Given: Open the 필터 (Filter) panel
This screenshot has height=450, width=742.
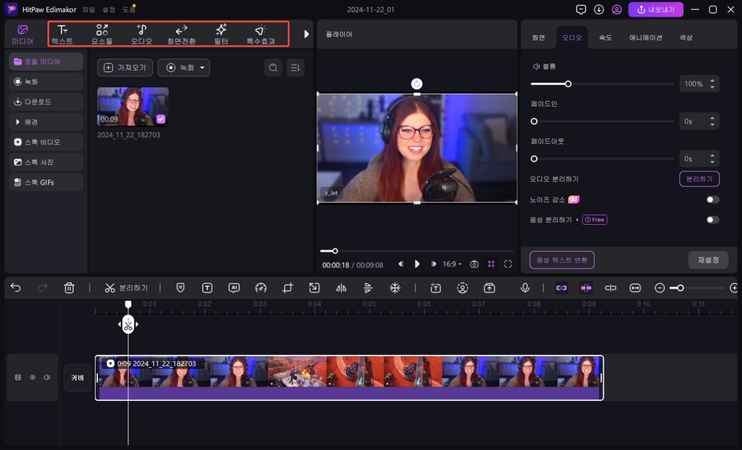Looking at the screenshot, I should (220, 35).
